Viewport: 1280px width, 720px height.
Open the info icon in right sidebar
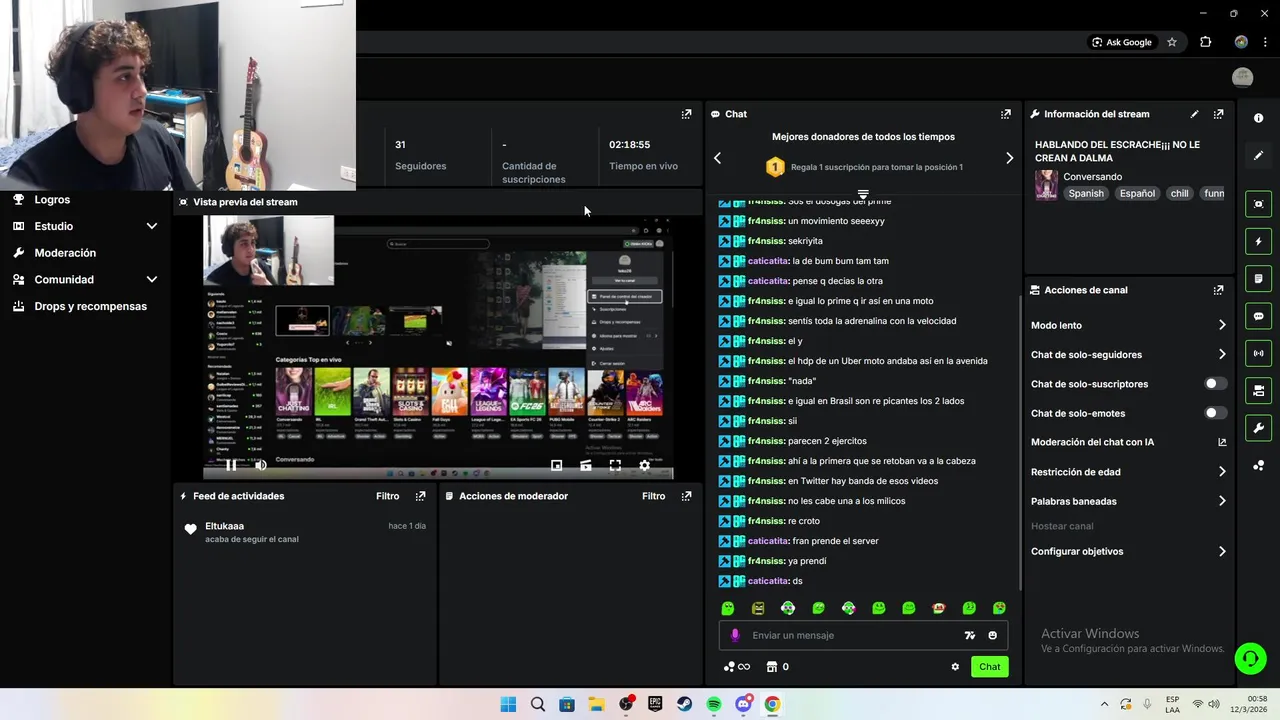click(x=1258, y=118)
